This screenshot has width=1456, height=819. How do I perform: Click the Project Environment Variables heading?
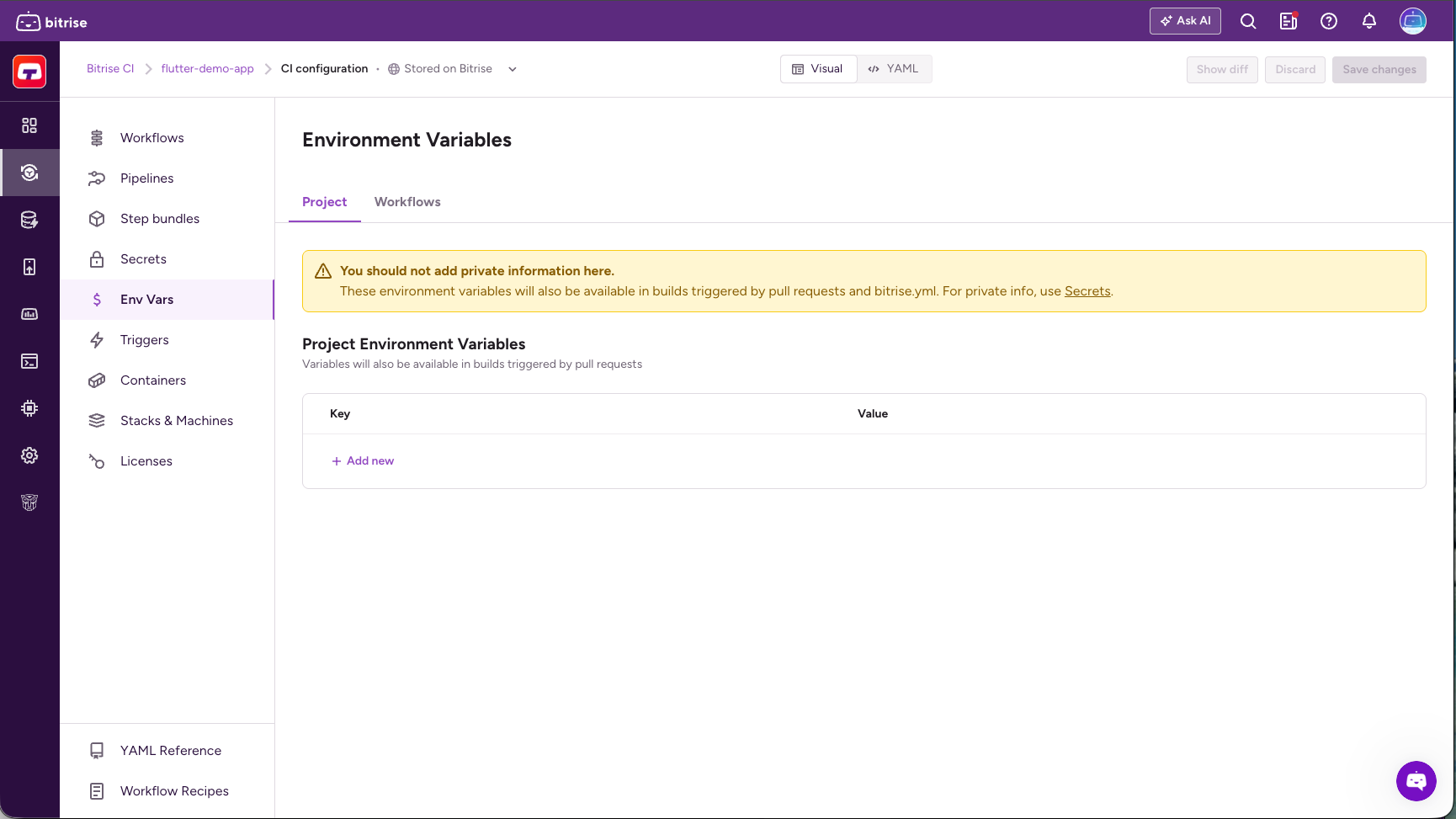click(x=413, y=344)
